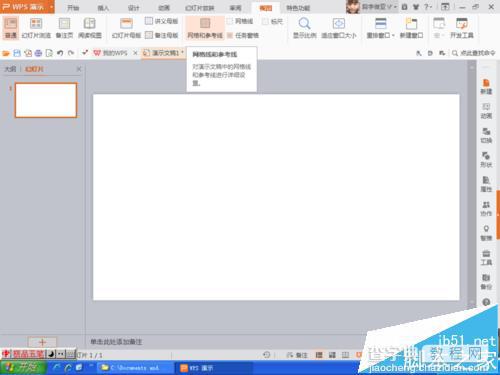Click the 点此查找命令 command search box
This screenshot has height=375, width=500.
point(474,53)
